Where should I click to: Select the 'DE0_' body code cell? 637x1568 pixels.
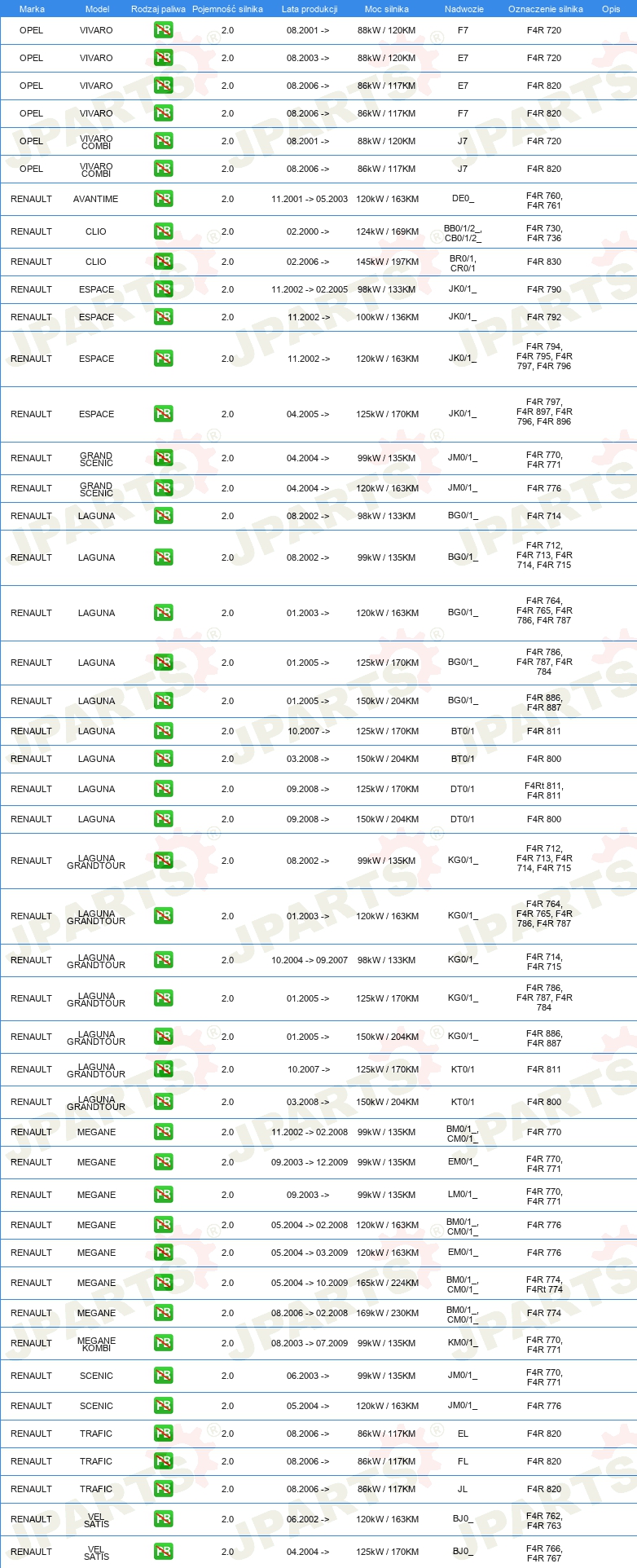pos(463,199)
